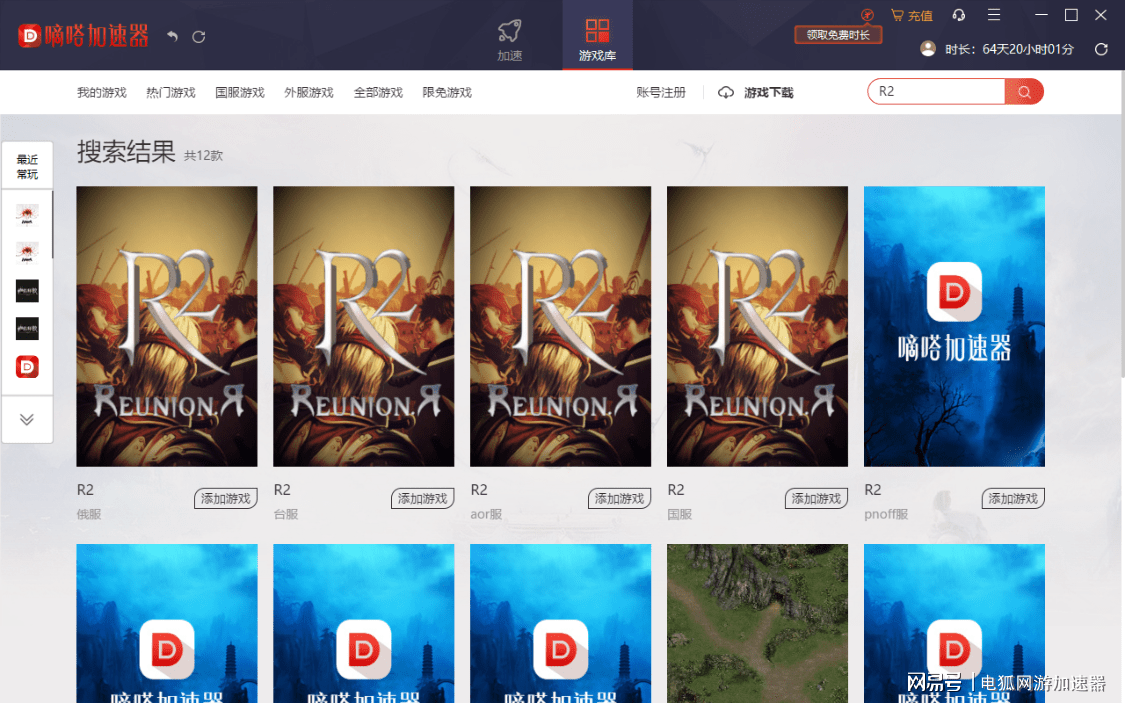Click the 共12款 result count
Viewport: 1125px width, 703px height.
click(x=203, y=156)
